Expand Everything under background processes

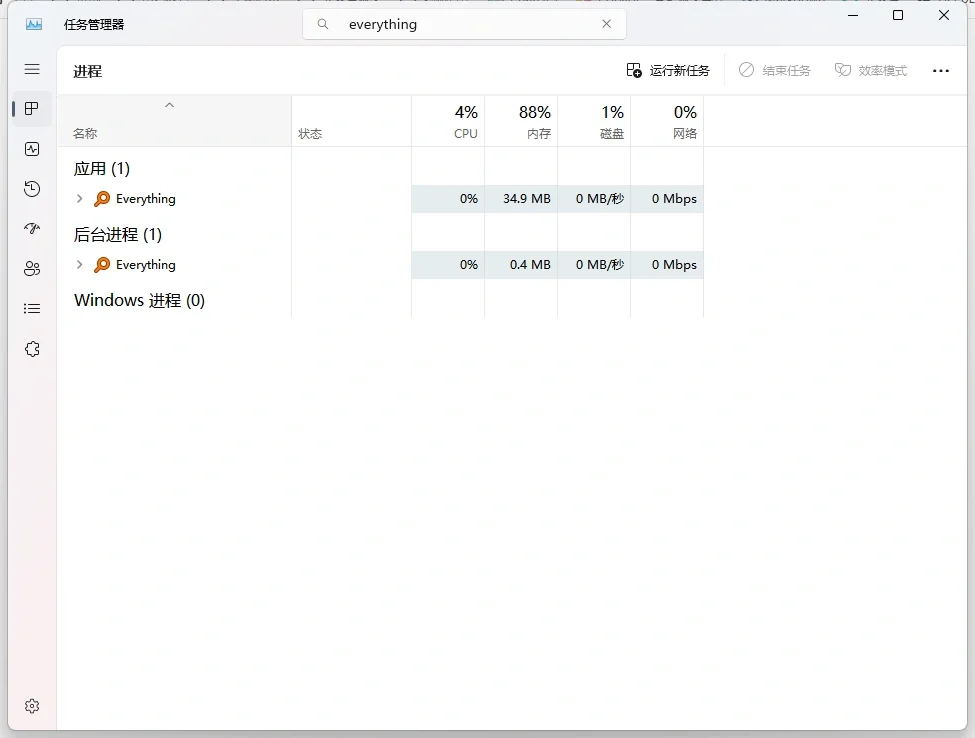(80, 264)
